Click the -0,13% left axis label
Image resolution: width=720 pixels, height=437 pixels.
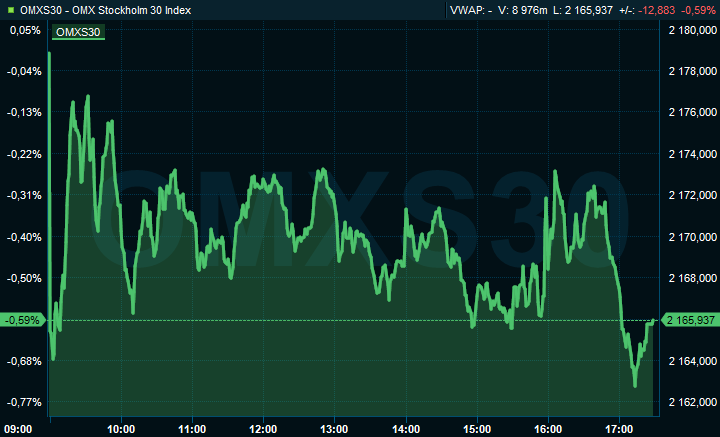pyautogui.click(x=24, y=112)
